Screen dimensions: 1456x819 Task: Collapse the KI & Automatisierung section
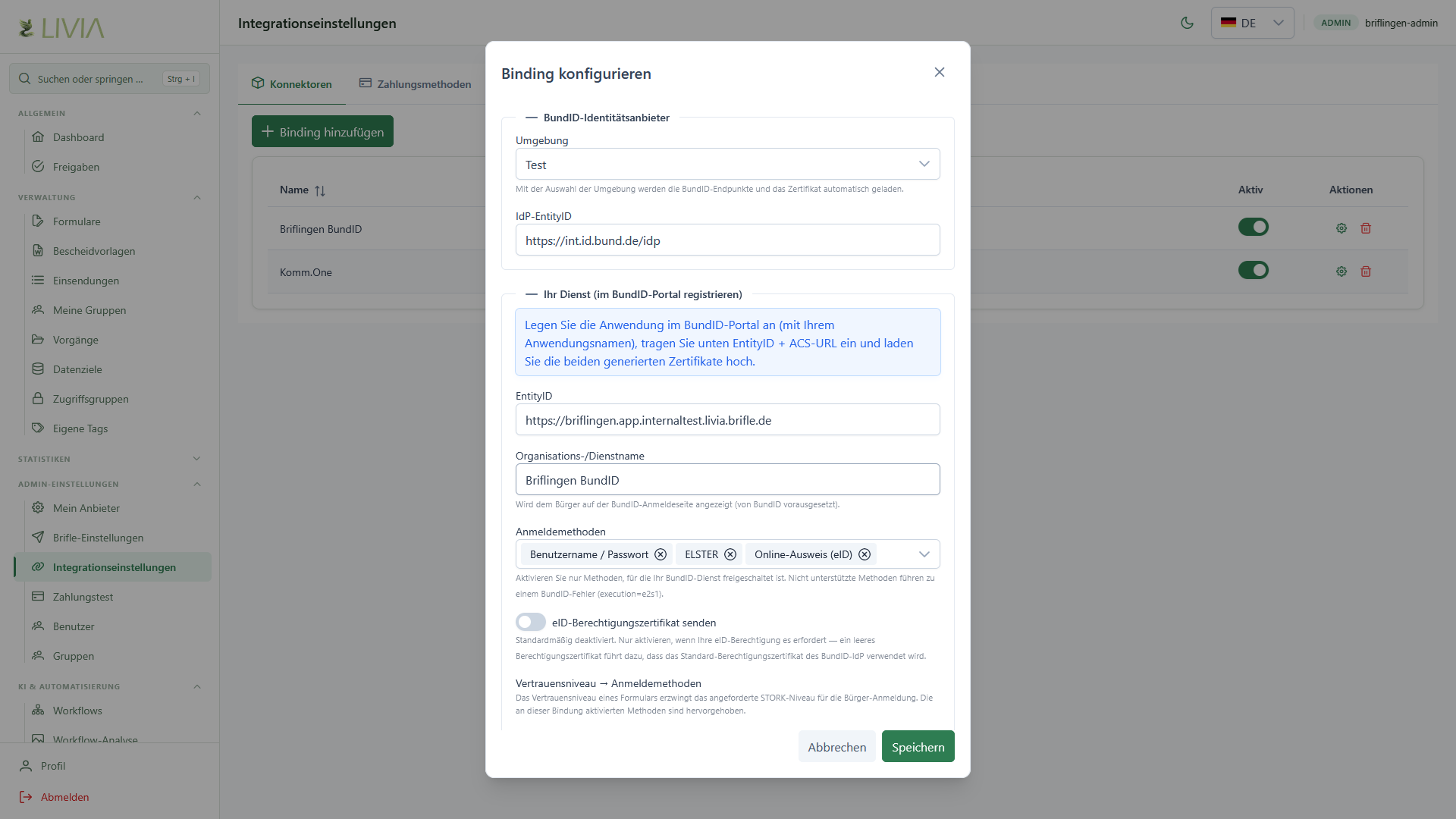197,687
